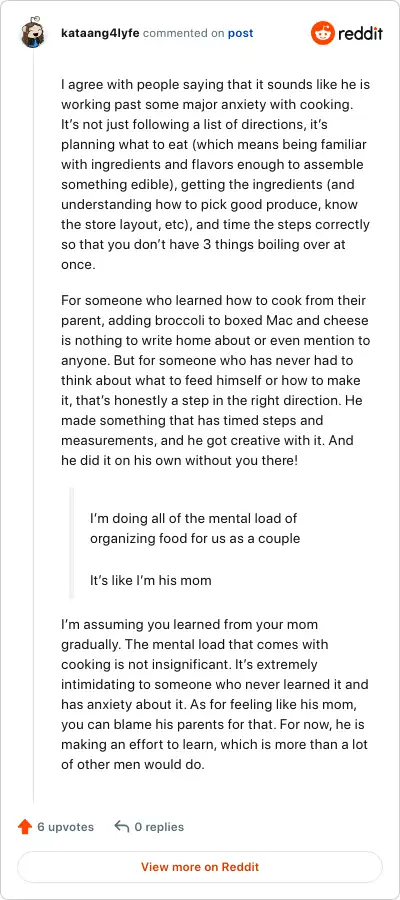Click the closing line "of other men would do."

(133, 765)
